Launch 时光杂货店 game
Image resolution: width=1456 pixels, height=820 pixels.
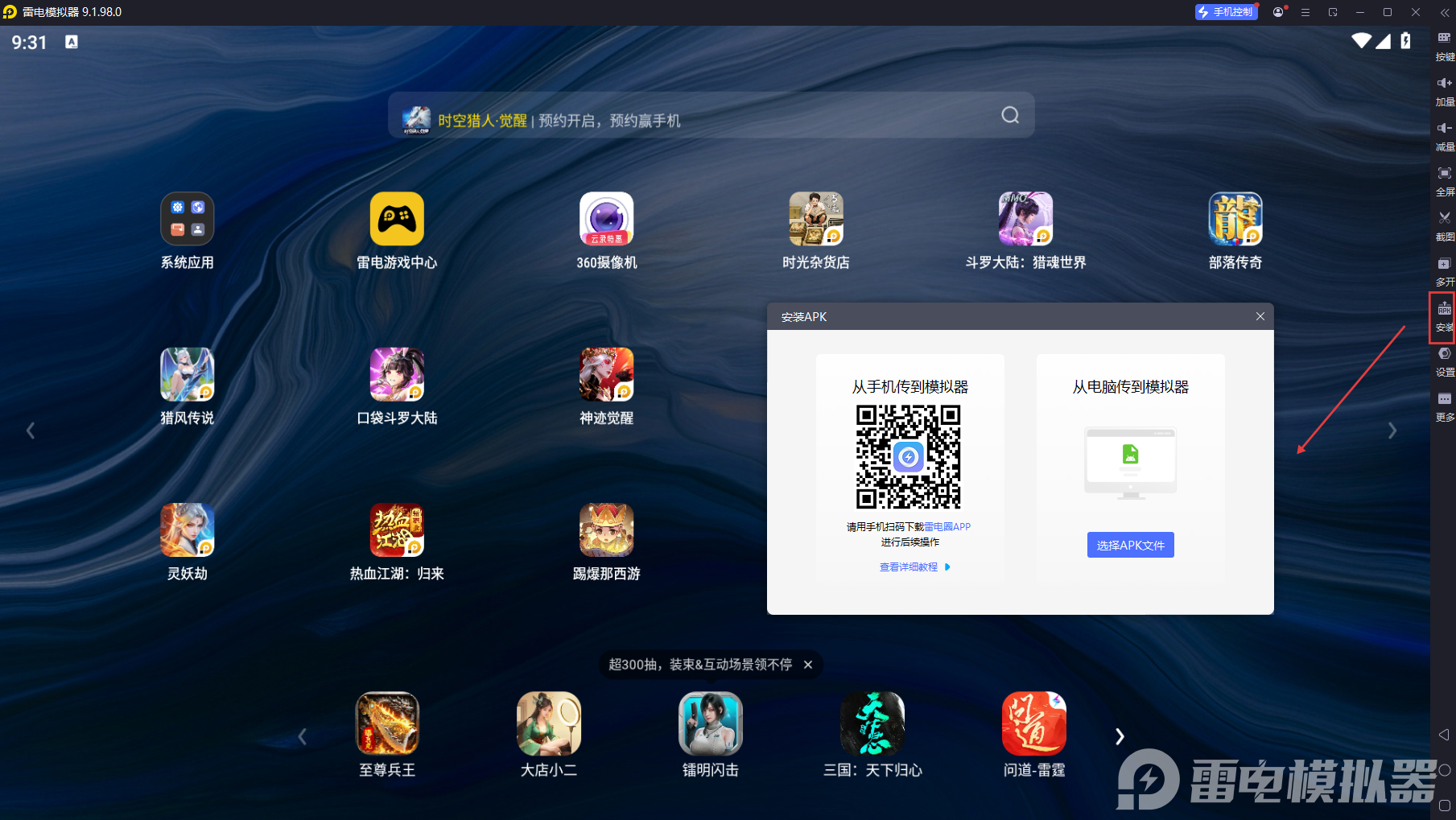[816, 219]
